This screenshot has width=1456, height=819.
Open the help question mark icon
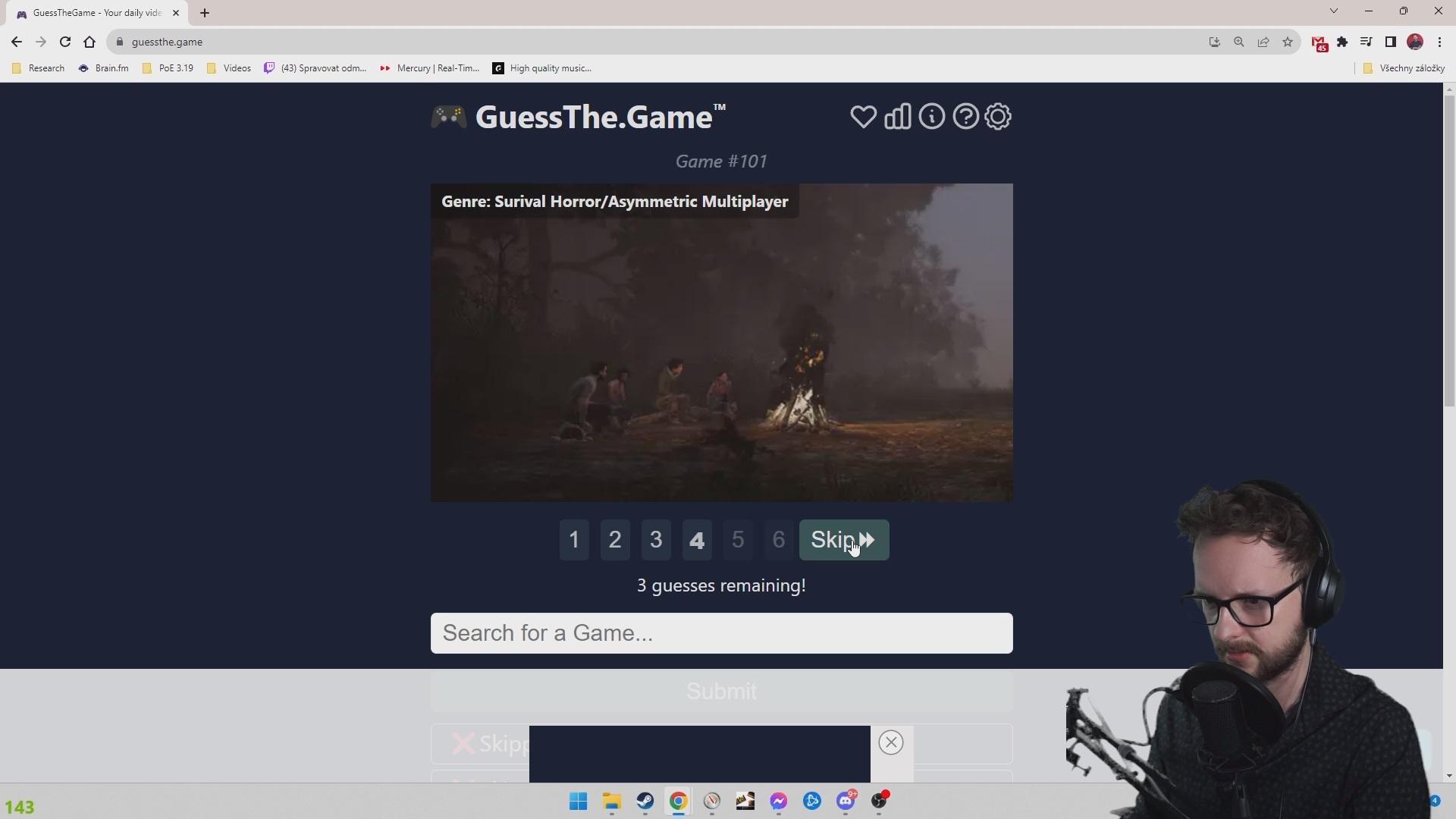[965, 117]
